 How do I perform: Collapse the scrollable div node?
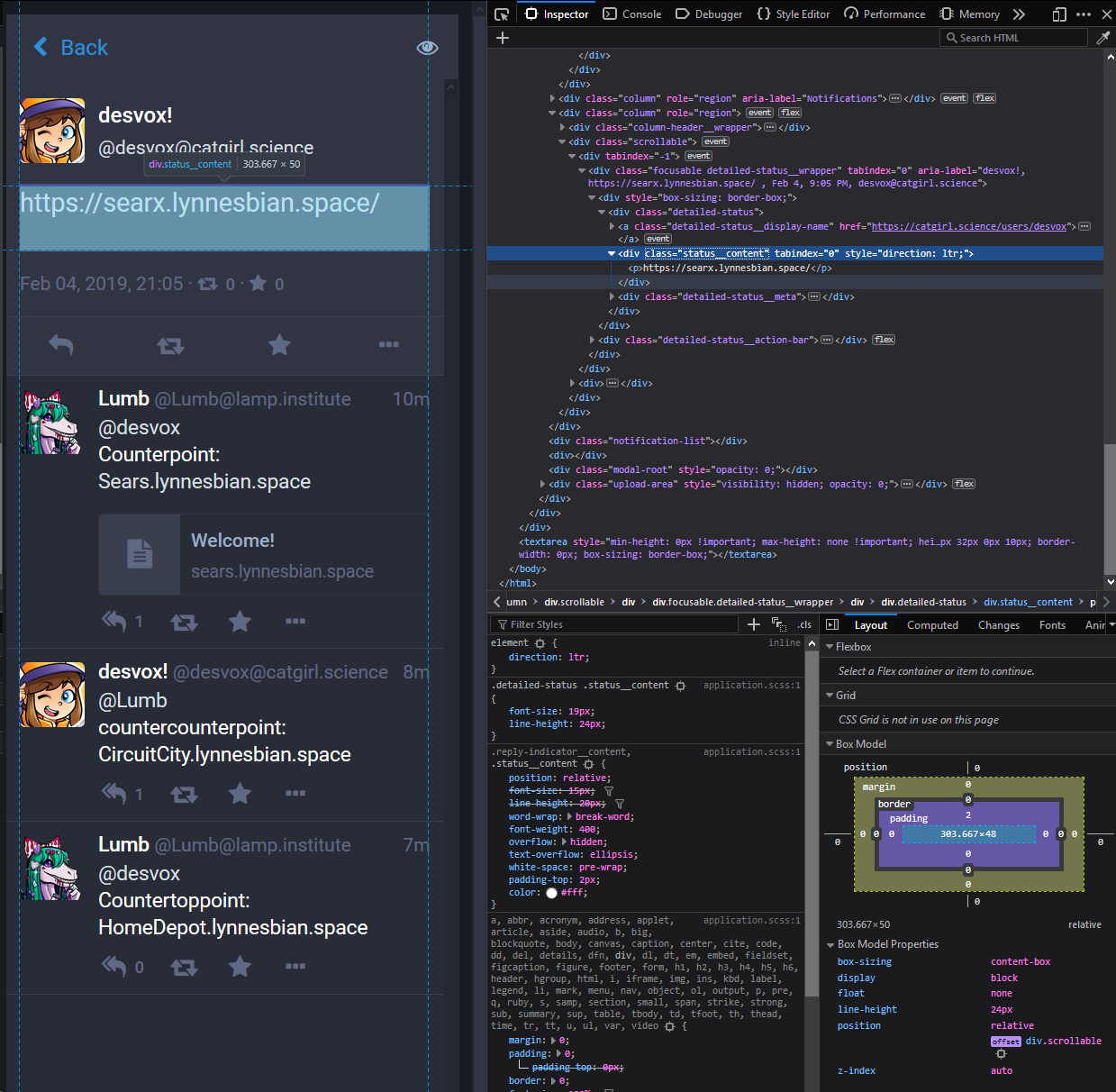562,141
